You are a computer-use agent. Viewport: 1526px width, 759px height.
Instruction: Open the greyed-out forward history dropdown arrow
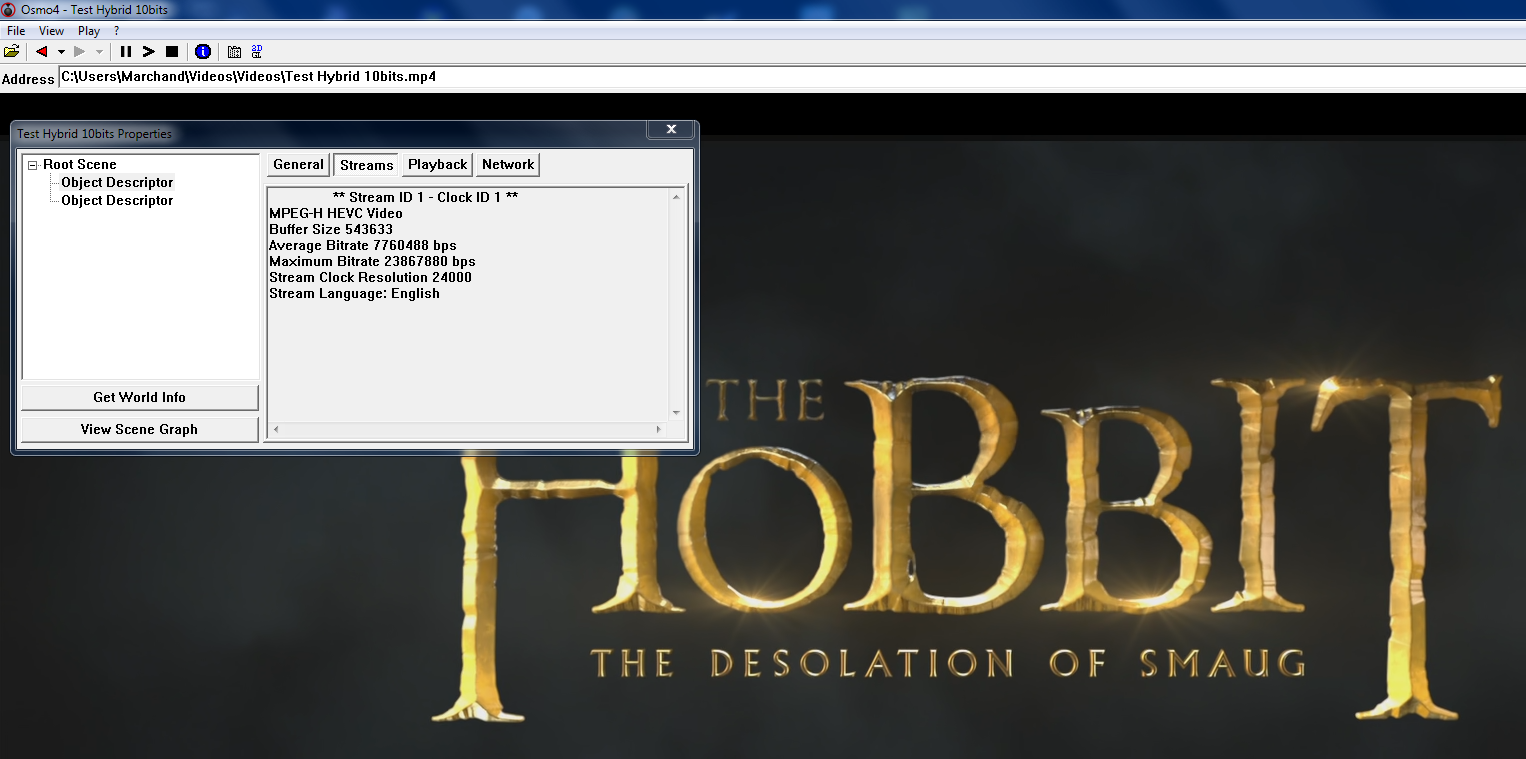tap(99, 51)
